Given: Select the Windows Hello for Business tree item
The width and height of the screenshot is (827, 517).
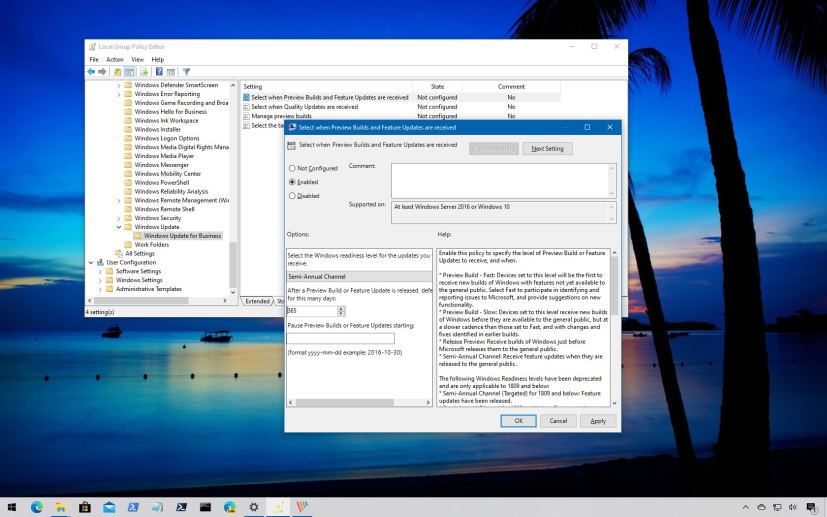Looking at the screenshot, I should point(170,112).
